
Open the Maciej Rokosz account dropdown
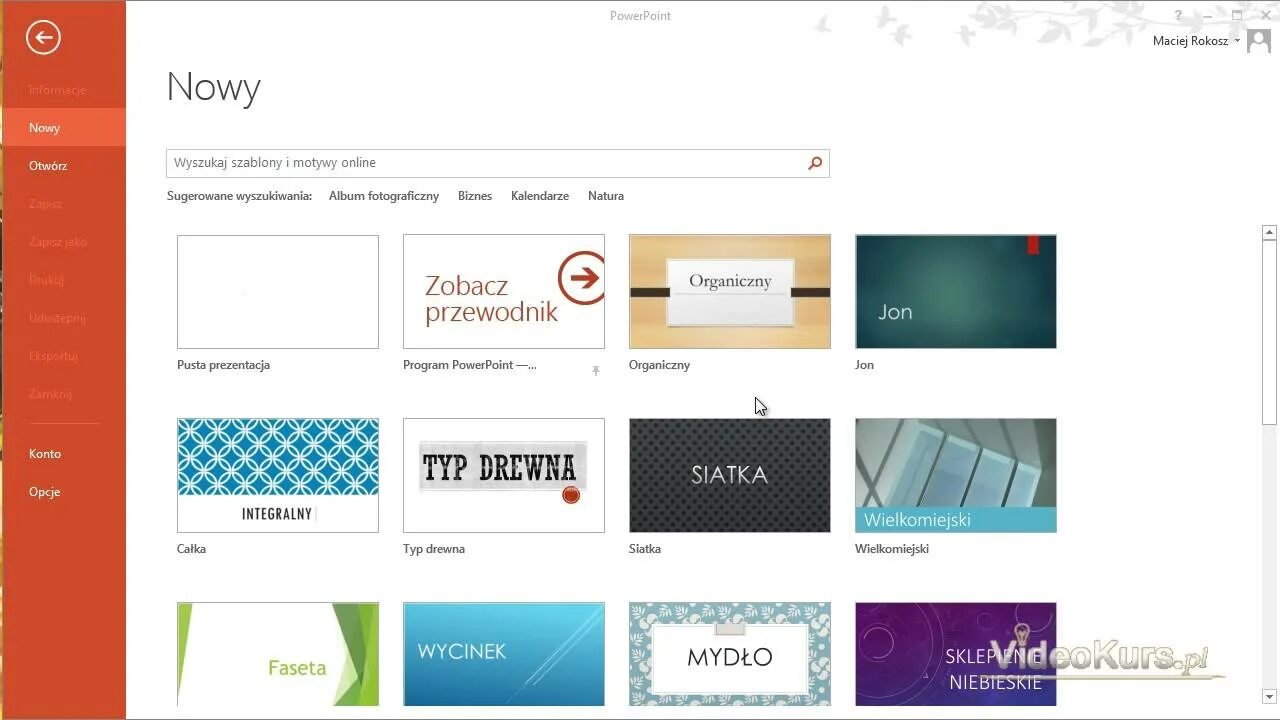coord(1194,40)
